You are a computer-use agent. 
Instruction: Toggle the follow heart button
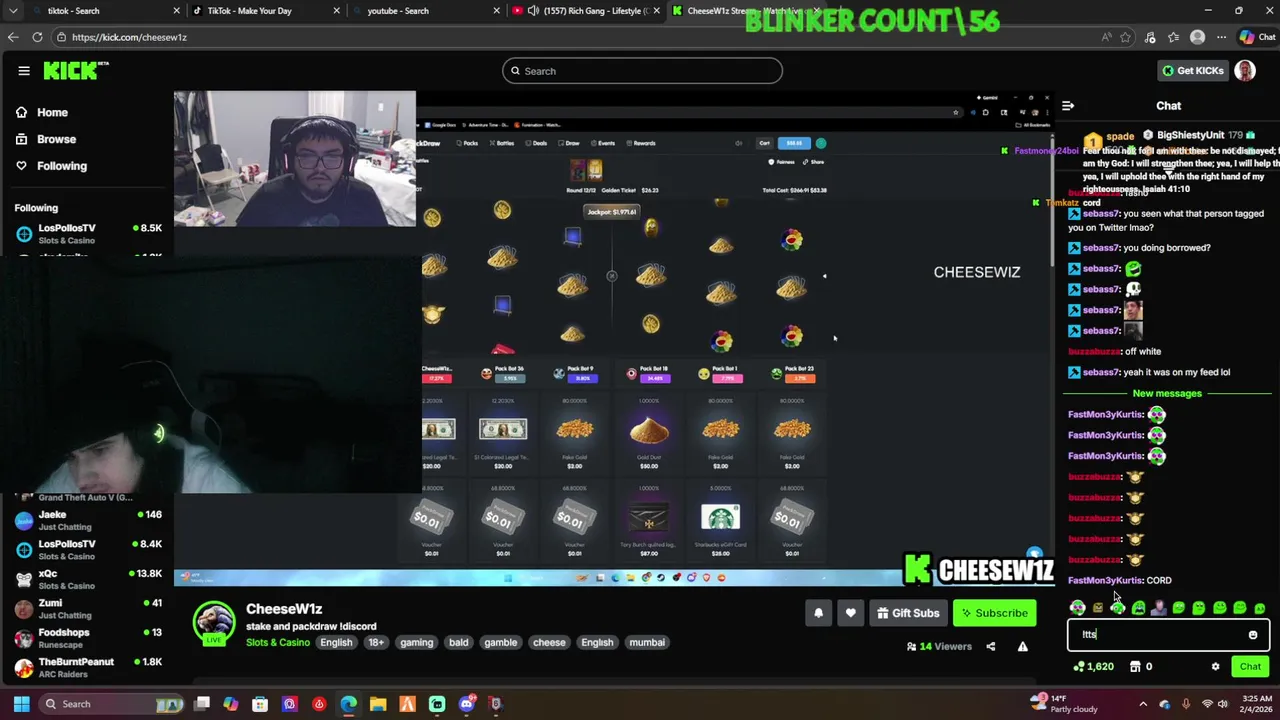[850, 613]
